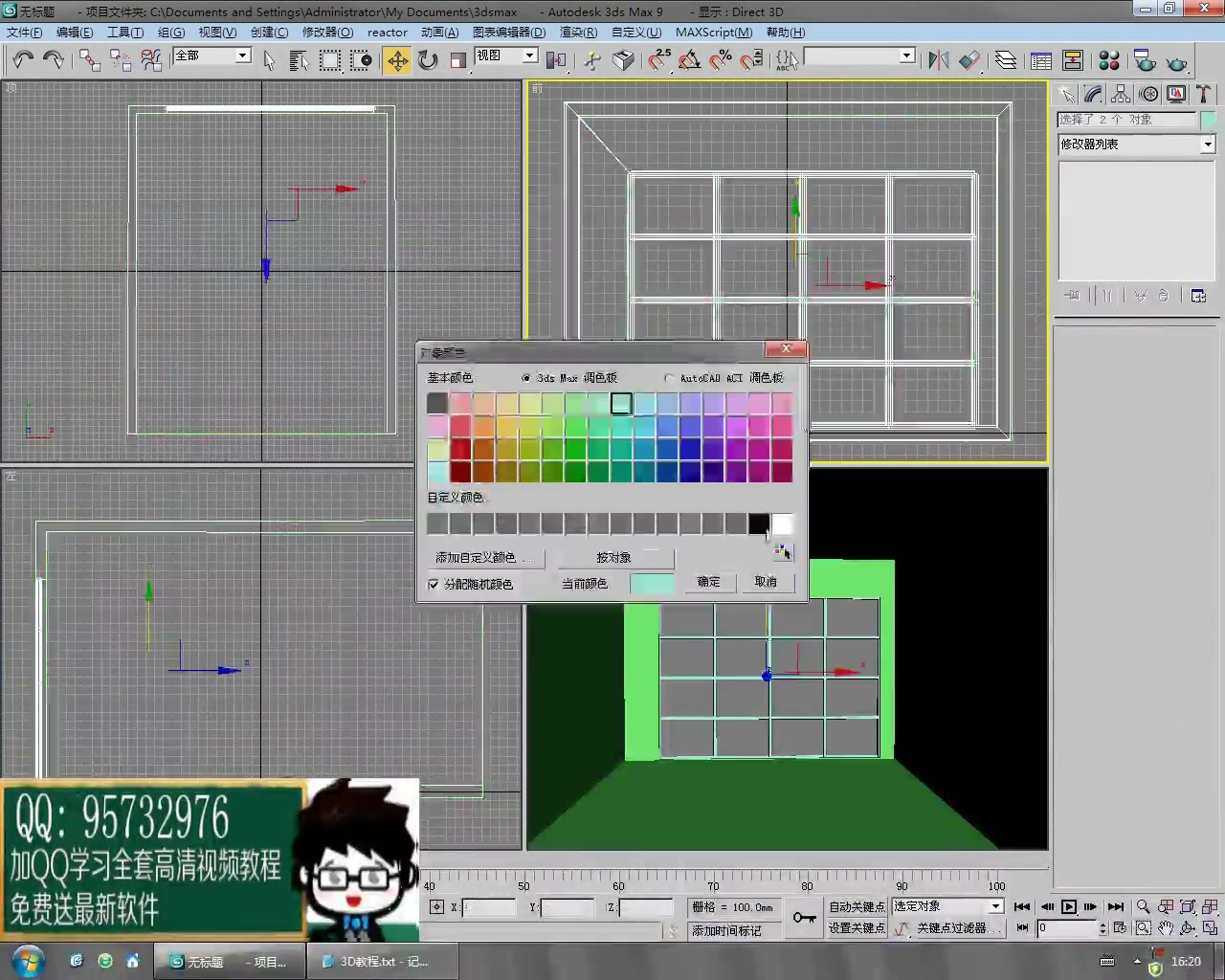Activate the Select and Rotate tool
Viewport: 1225px width, 980px height.
point(427,60)
